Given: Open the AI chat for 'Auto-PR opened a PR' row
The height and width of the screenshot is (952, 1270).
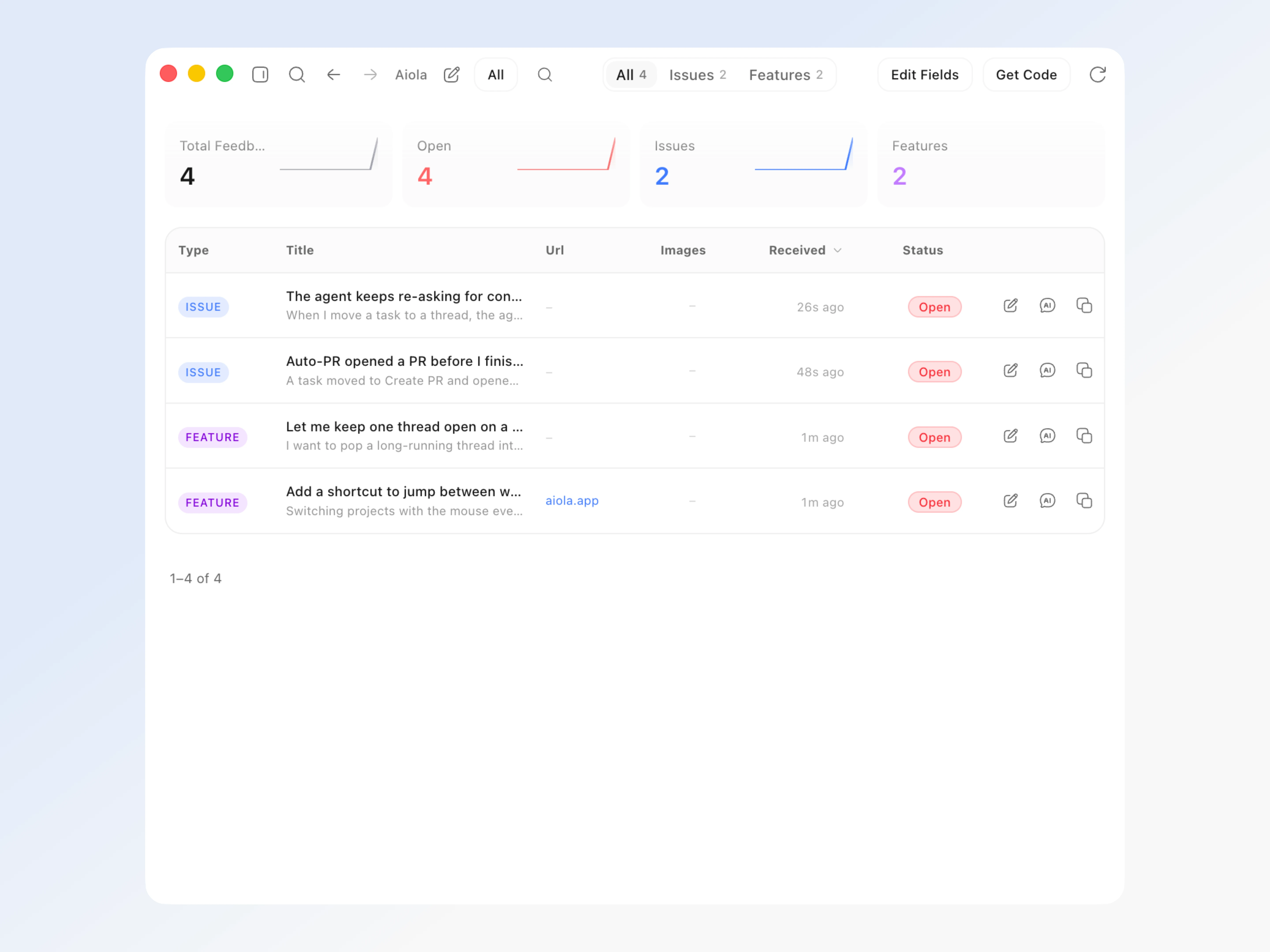Looking at the screenshot, I should [1047, 371].
